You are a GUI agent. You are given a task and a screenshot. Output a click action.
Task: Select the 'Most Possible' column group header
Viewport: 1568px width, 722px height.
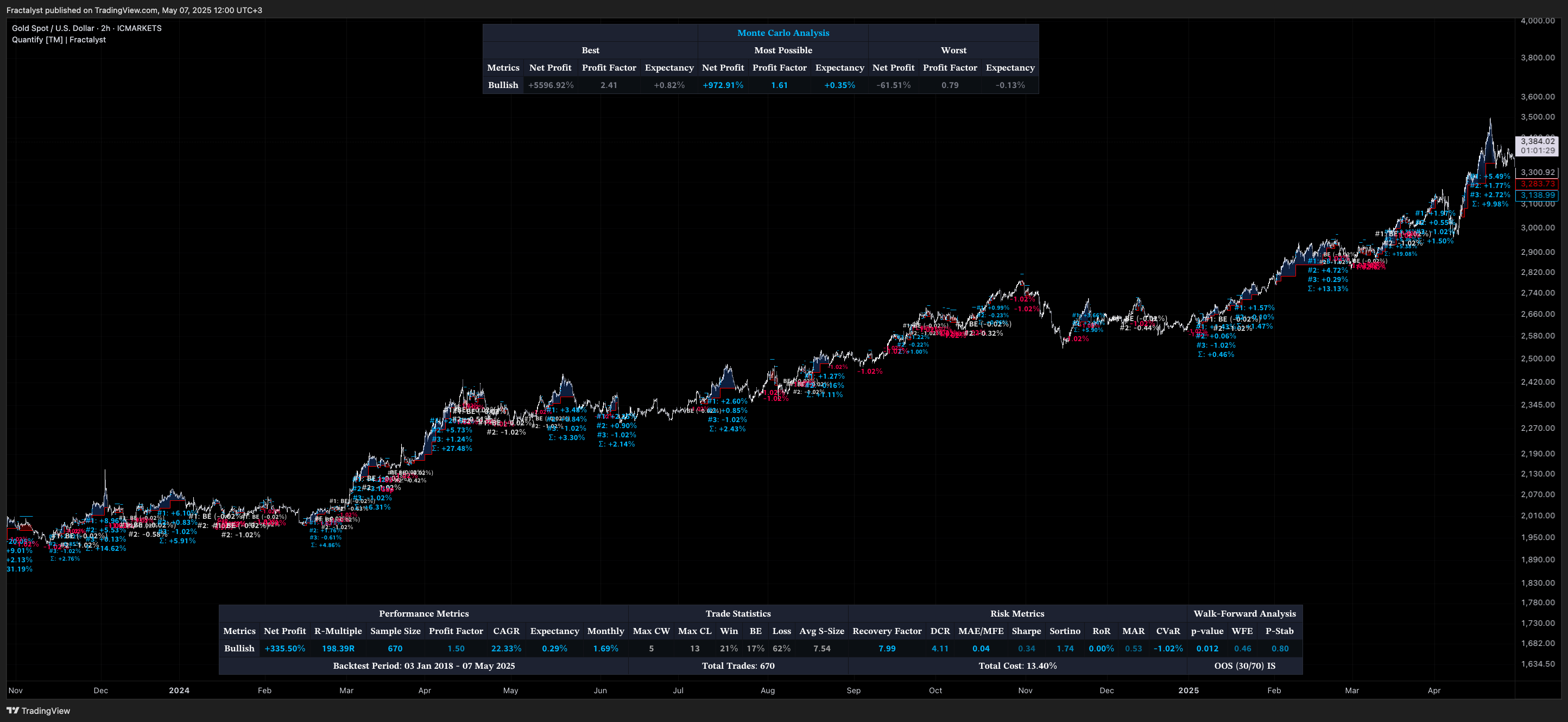783,50
